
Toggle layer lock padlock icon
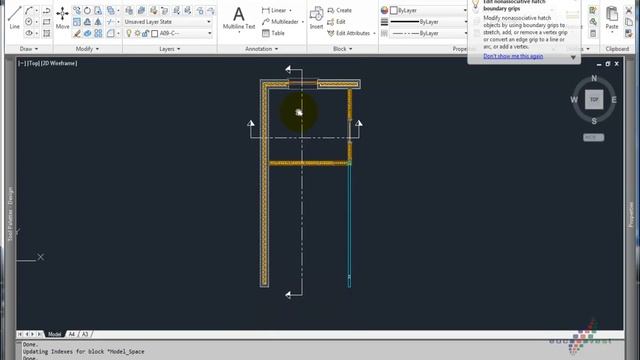click(x=145, y=33)
